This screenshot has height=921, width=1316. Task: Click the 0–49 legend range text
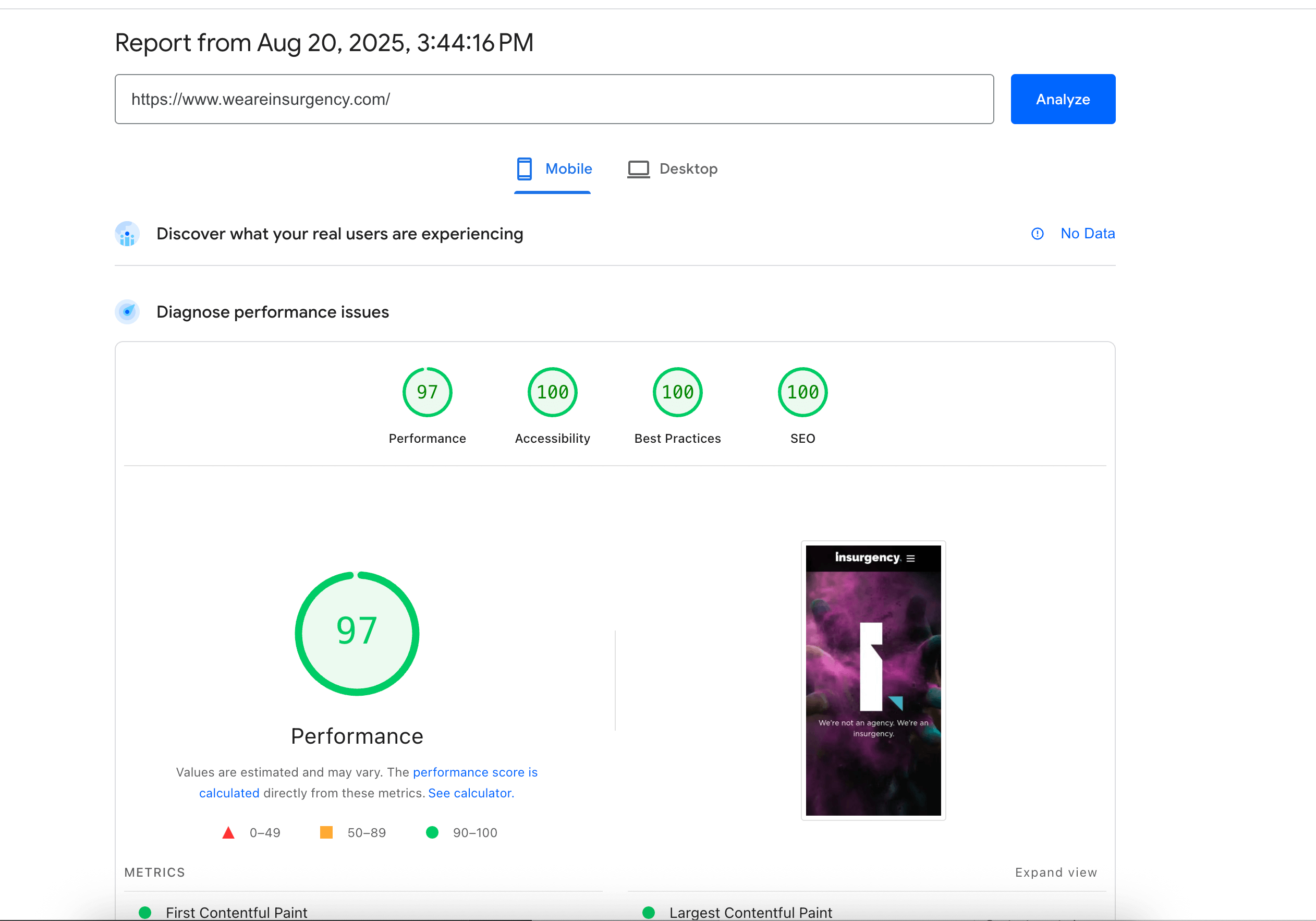tap(265, 832)
